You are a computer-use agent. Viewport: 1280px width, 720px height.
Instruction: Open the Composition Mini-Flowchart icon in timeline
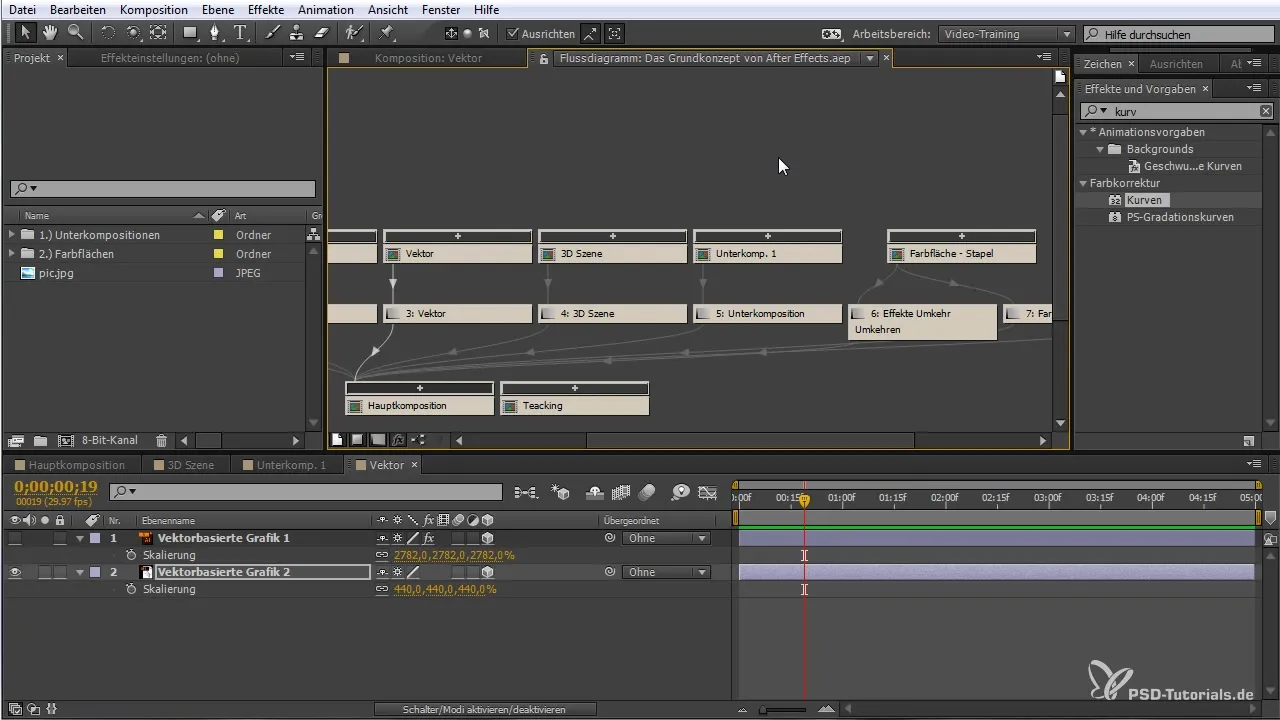coord(526,492)
